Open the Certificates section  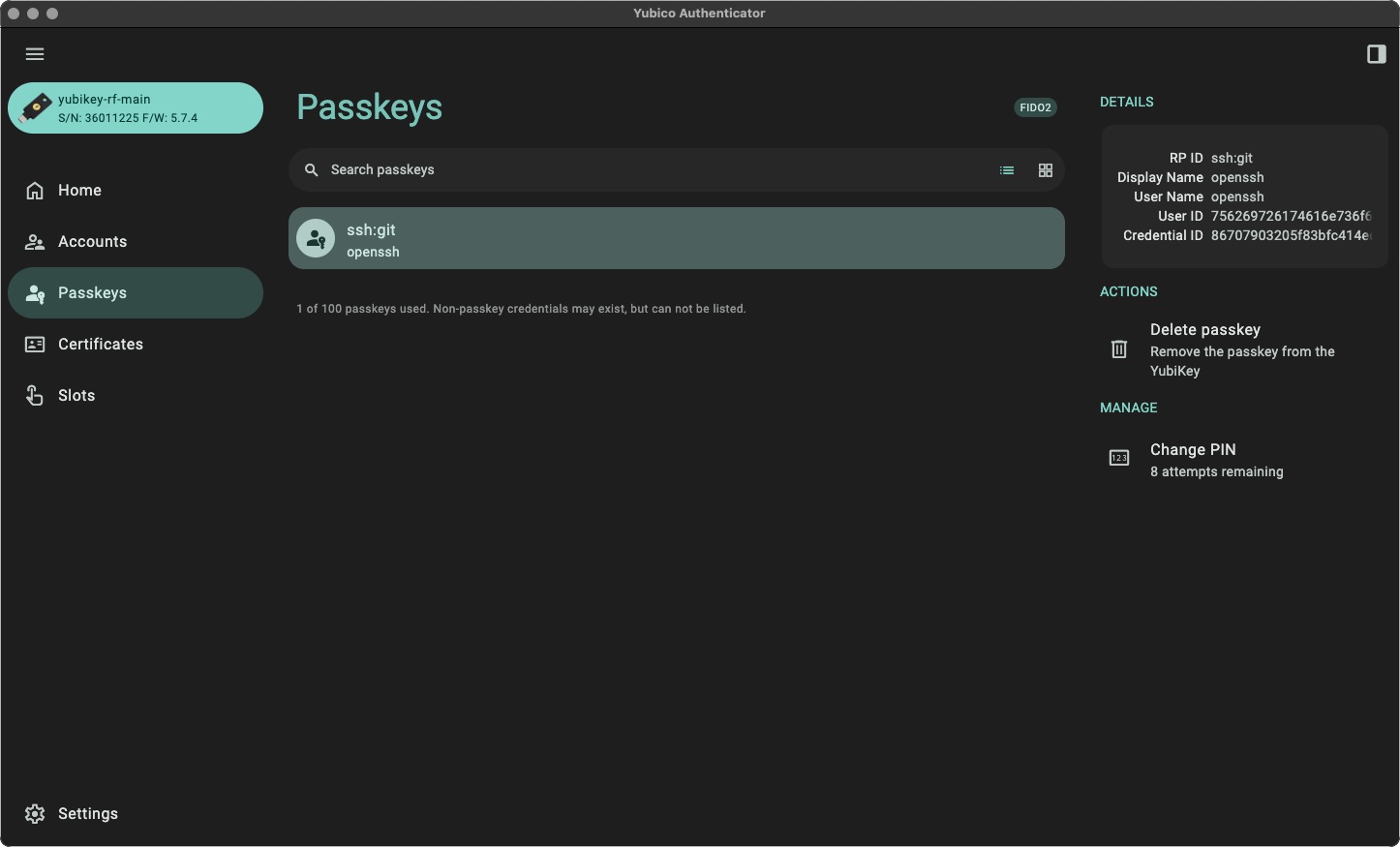pyautogui.click(x=136, y=345)
